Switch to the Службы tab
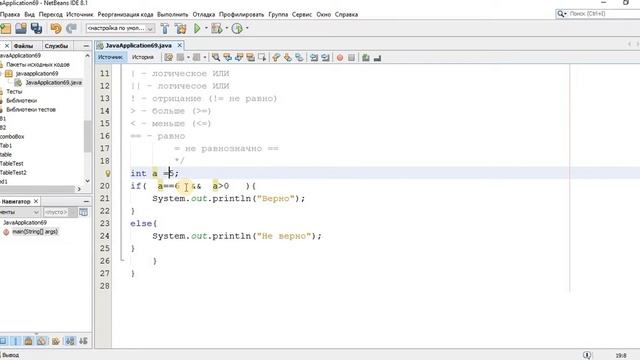The height and width of the screenshot is (360, 640). click(56, 46)
